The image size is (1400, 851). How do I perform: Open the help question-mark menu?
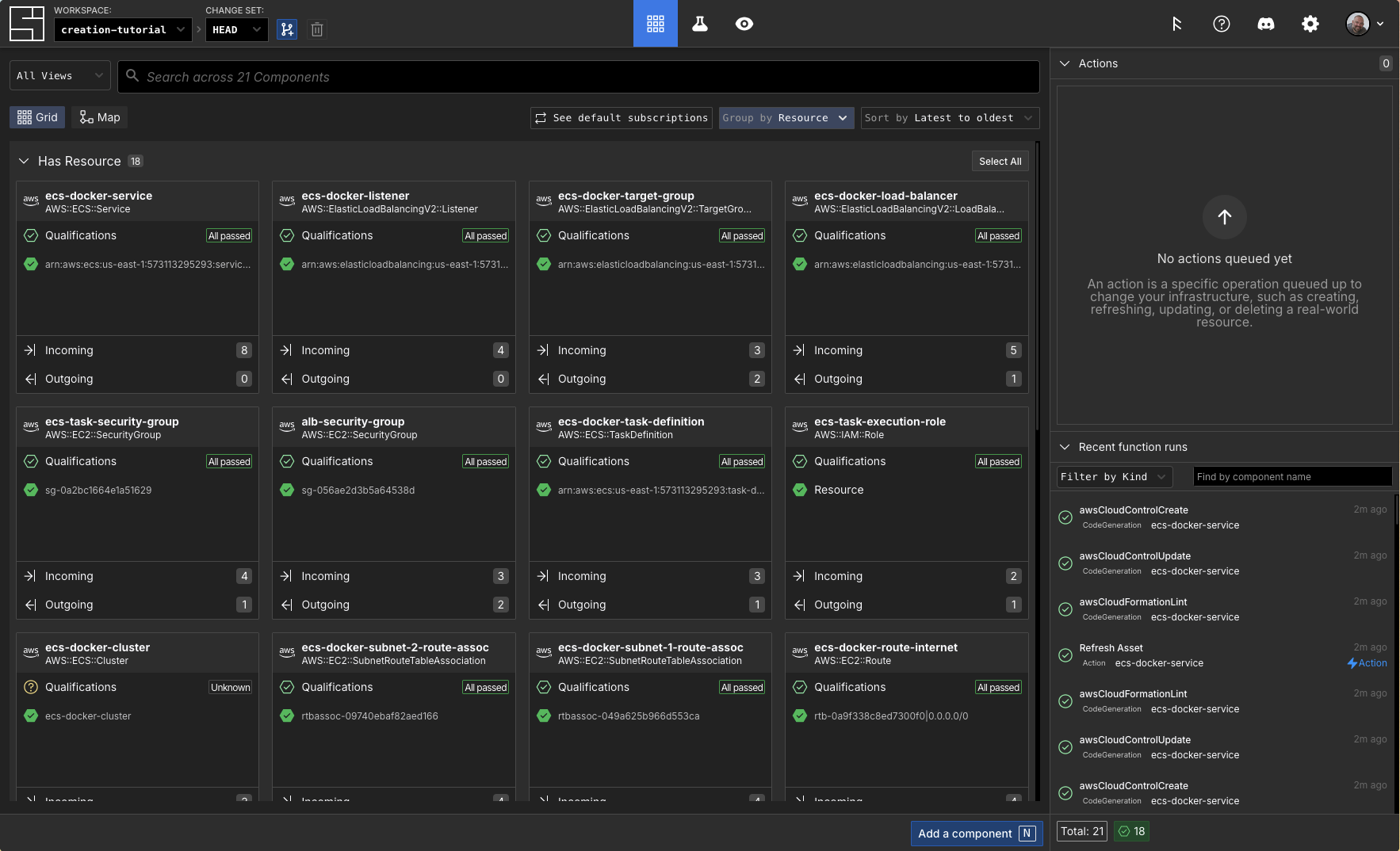coord(1222,24)
